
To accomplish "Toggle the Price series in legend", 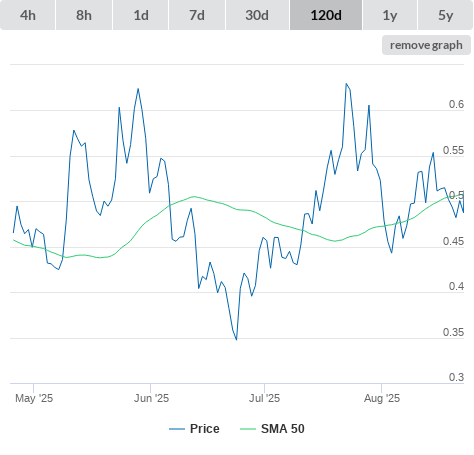I will (x=205, y=429).
